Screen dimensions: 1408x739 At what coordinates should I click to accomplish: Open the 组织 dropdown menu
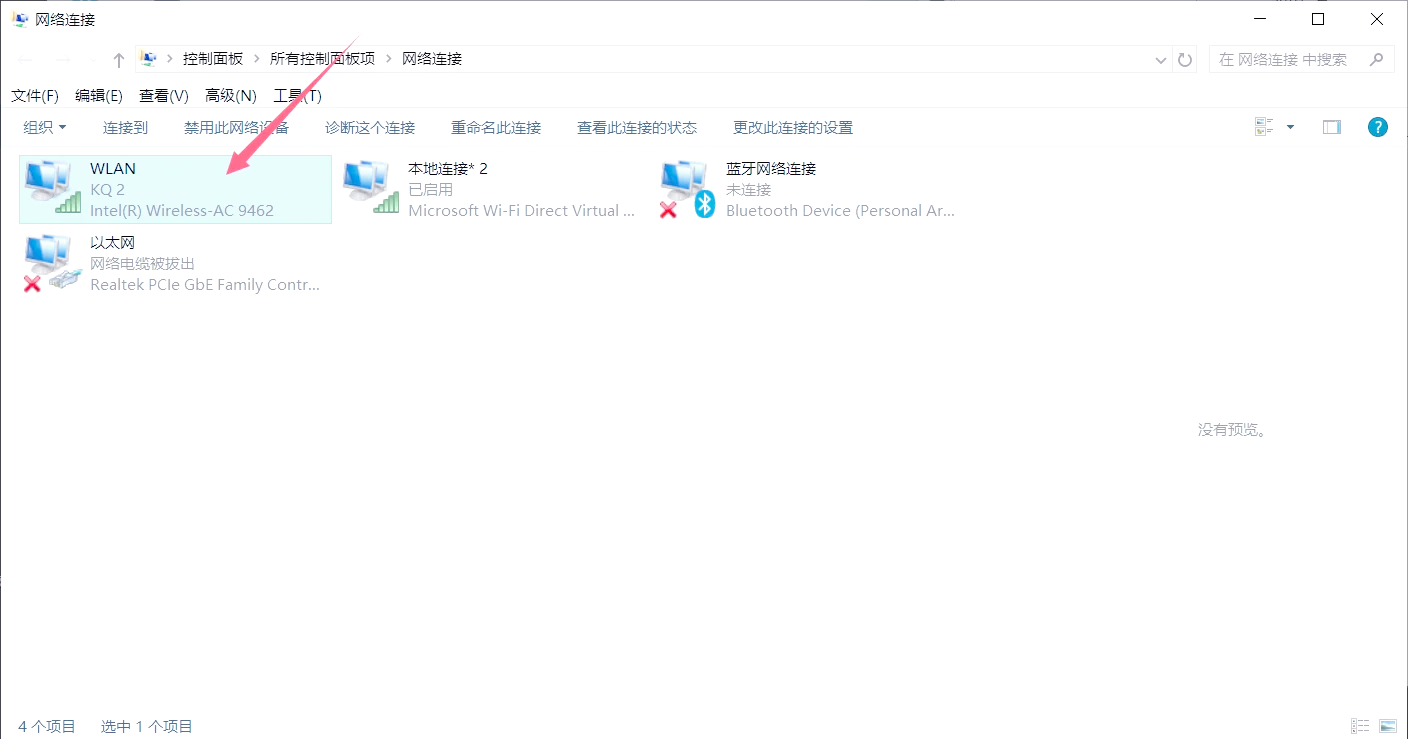[45, 127]
